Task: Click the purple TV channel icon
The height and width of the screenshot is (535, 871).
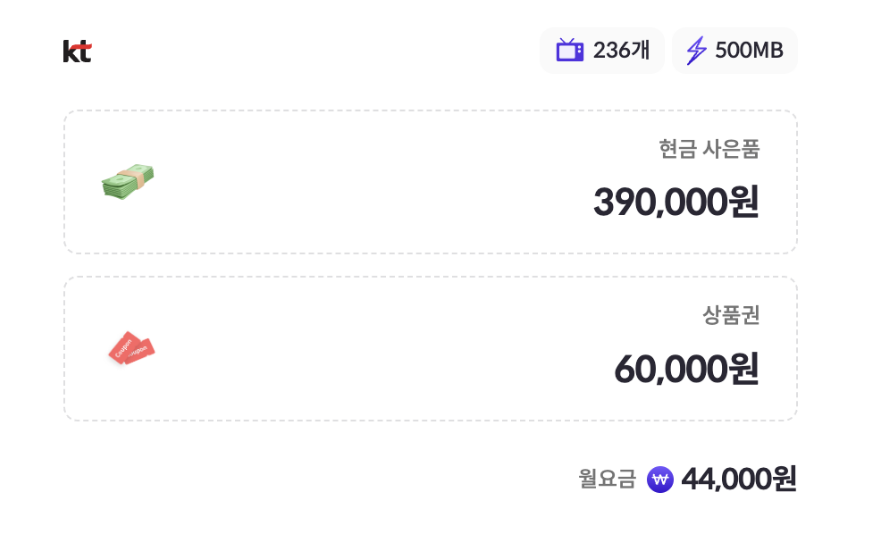Action: point(570,50)
